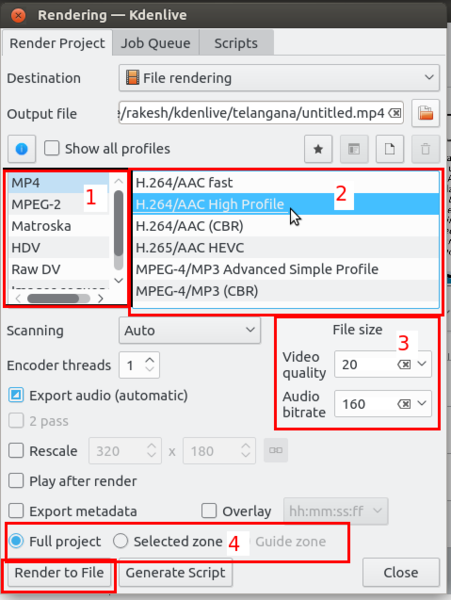Click format list scroll-down arrow
This screenshot has height=600, width=451.
pyautogui.click(x=119, y=280)
